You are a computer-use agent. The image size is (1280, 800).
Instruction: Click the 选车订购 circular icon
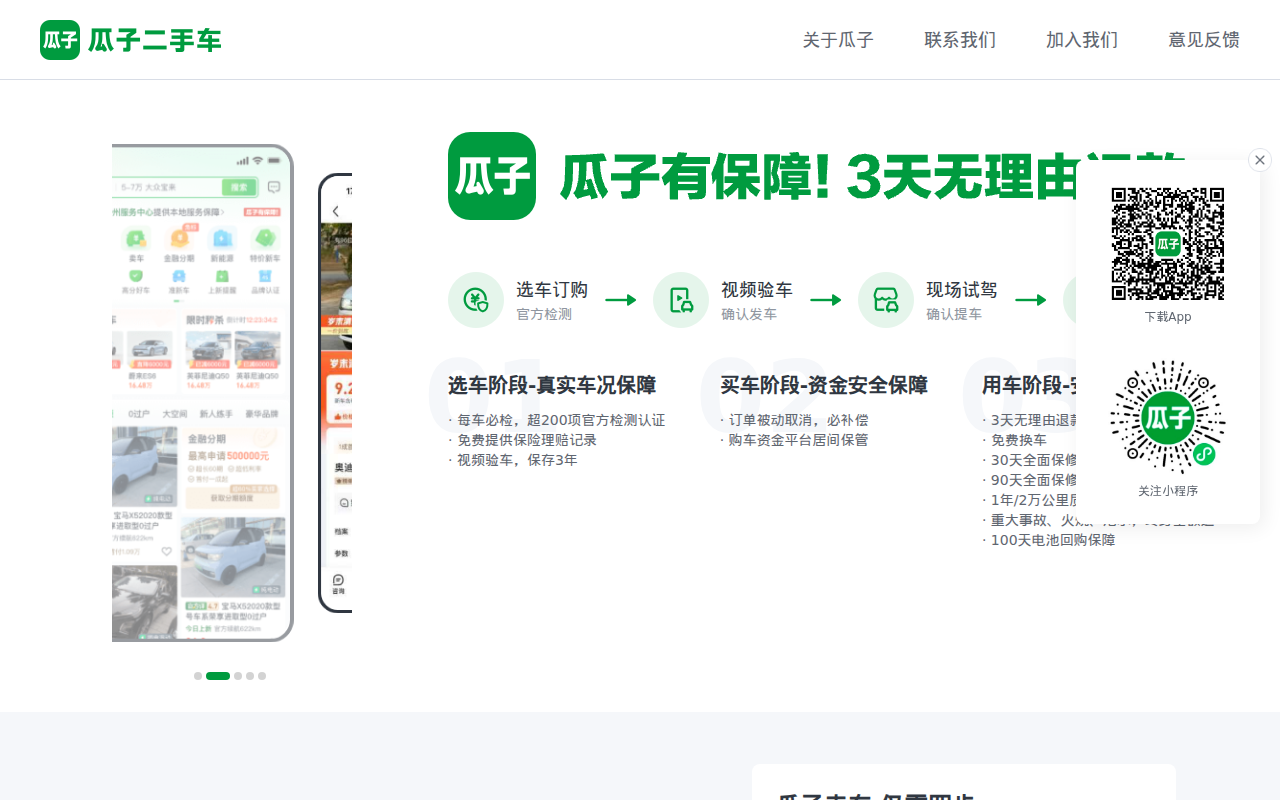[476, 300]
